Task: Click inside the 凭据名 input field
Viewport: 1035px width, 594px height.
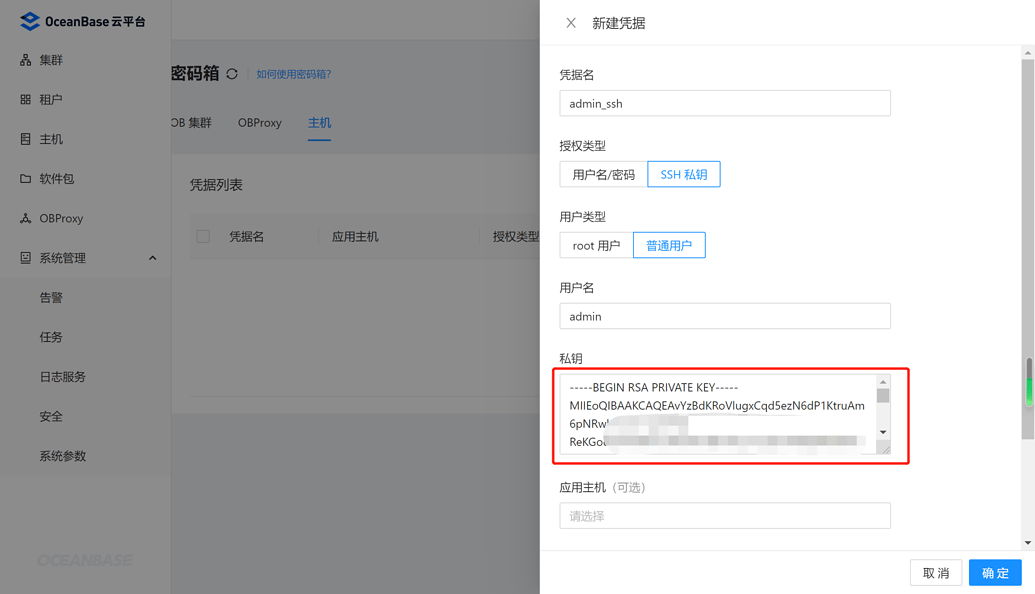Action: coord(724,103)
